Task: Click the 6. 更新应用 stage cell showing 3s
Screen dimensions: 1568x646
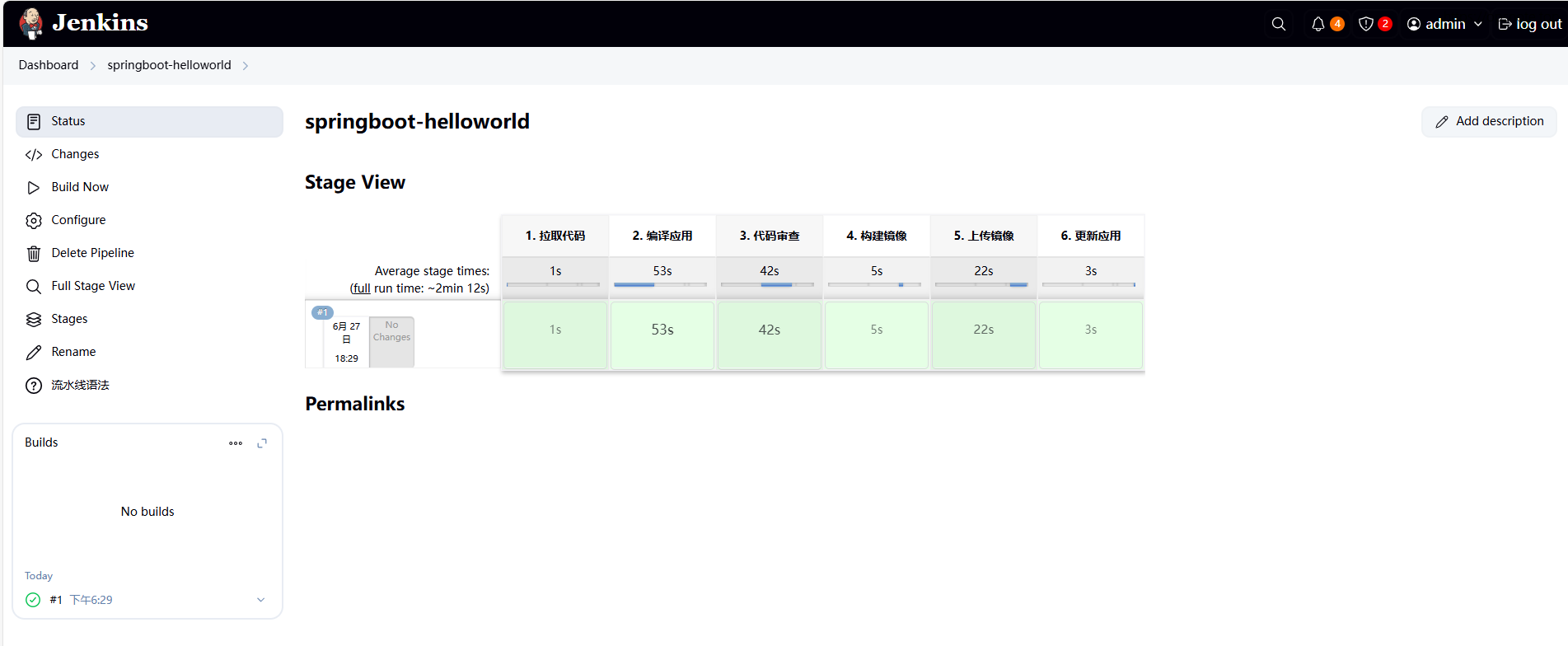Action: 1091,335
